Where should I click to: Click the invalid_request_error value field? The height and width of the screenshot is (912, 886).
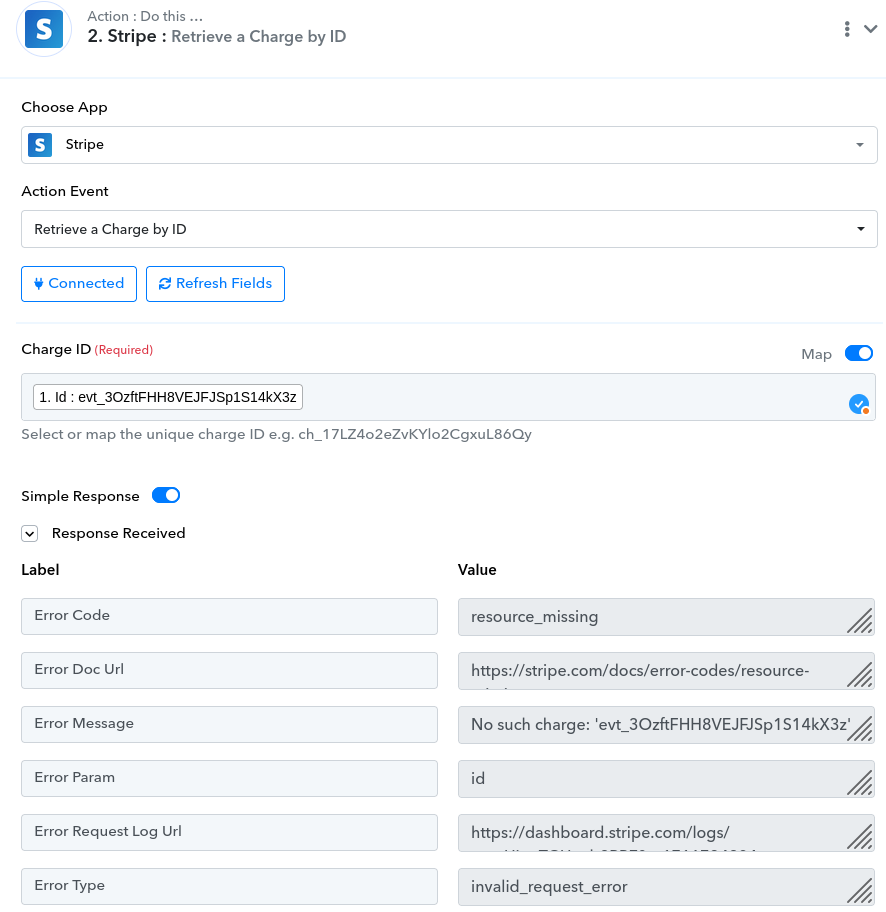(x=666, y=887)
